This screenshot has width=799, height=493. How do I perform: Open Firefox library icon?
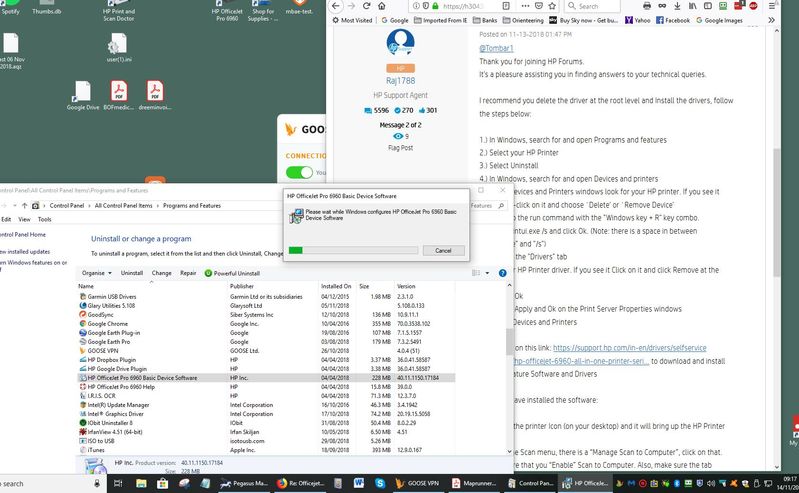pos(693,6)
